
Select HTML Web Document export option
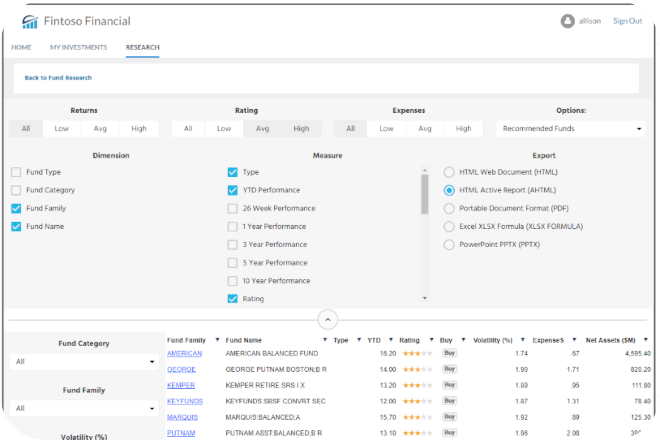(449, 172)
